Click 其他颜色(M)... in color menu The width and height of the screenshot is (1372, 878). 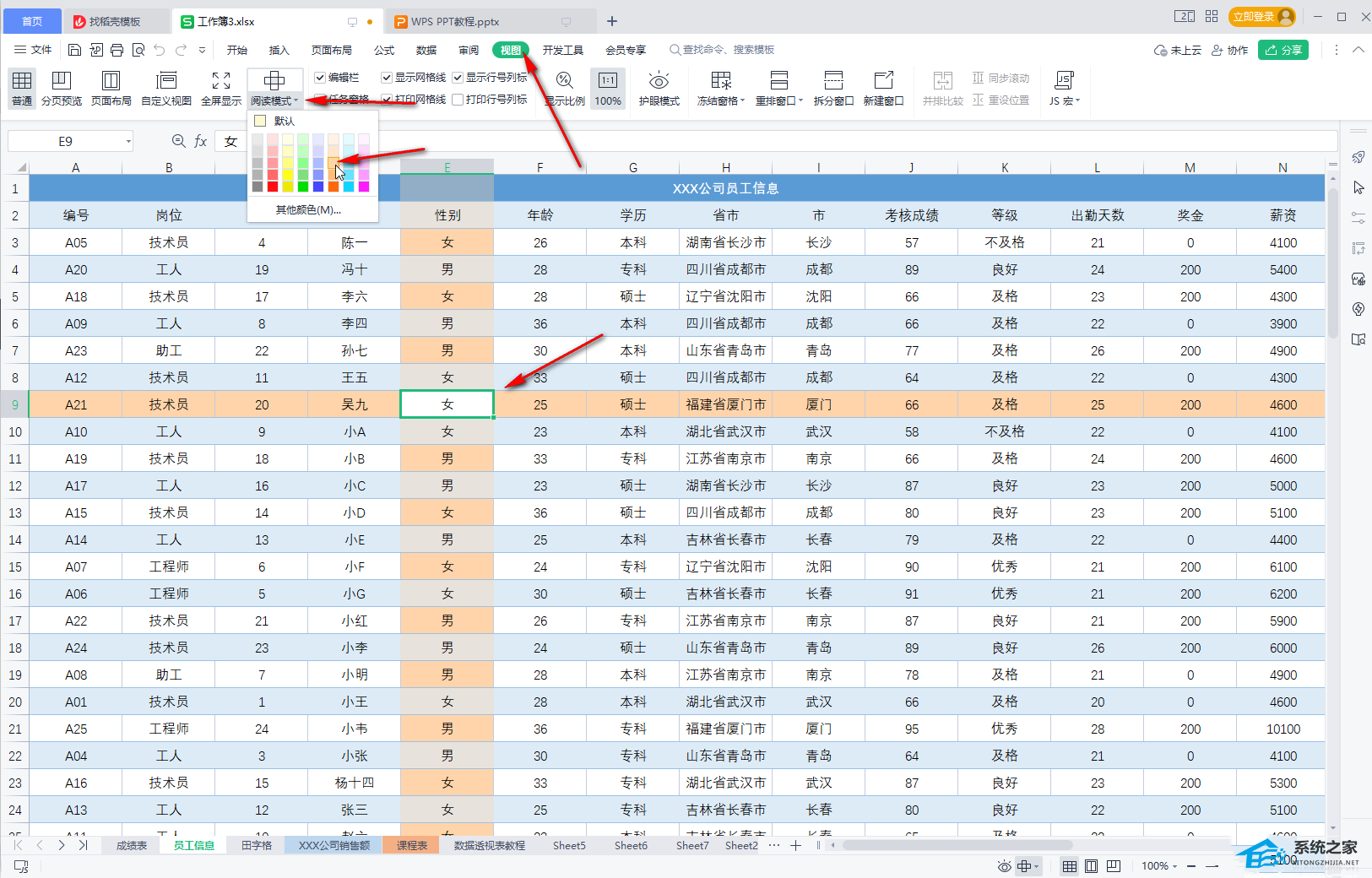point(308,209)
